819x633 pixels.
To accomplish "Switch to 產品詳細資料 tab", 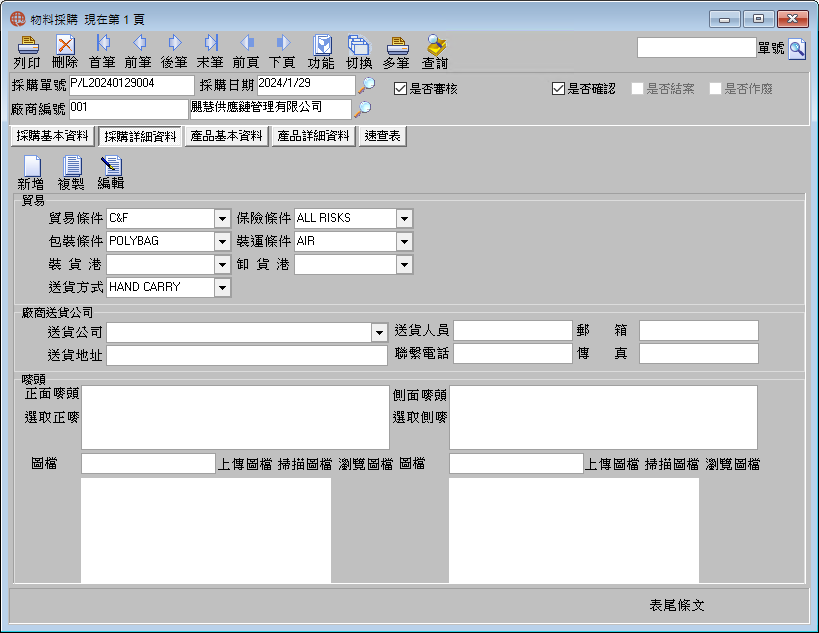I will [x=313, y=136].
